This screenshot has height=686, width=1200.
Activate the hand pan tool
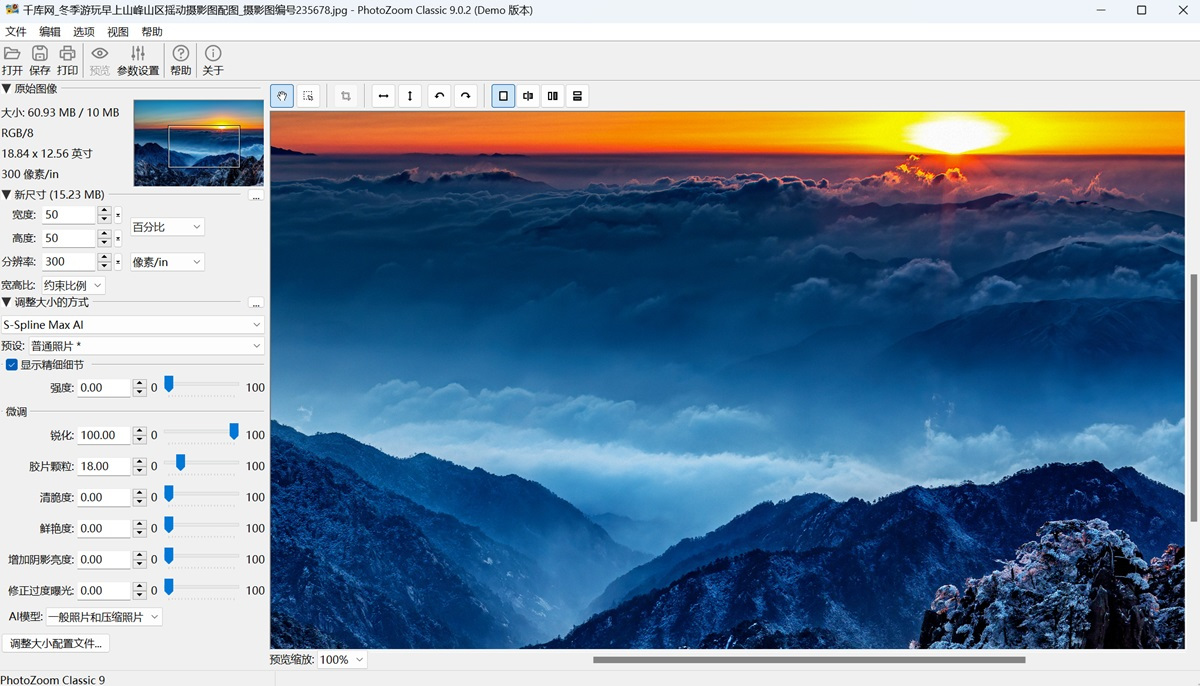(x=282, y=96)
